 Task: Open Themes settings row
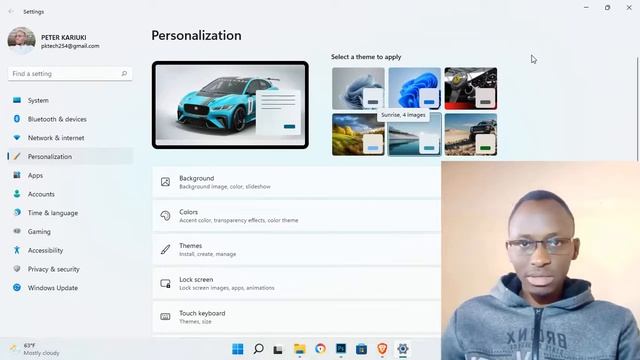[x=297, y=249]
